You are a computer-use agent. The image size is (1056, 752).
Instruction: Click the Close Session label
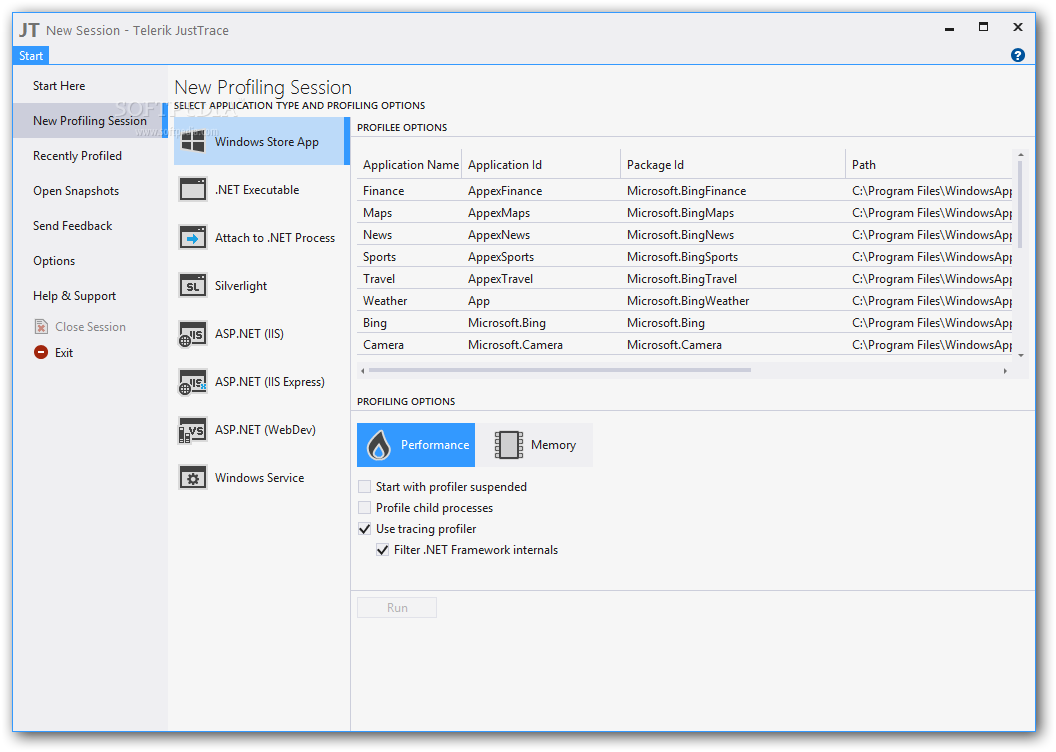(x=90, y=327)
